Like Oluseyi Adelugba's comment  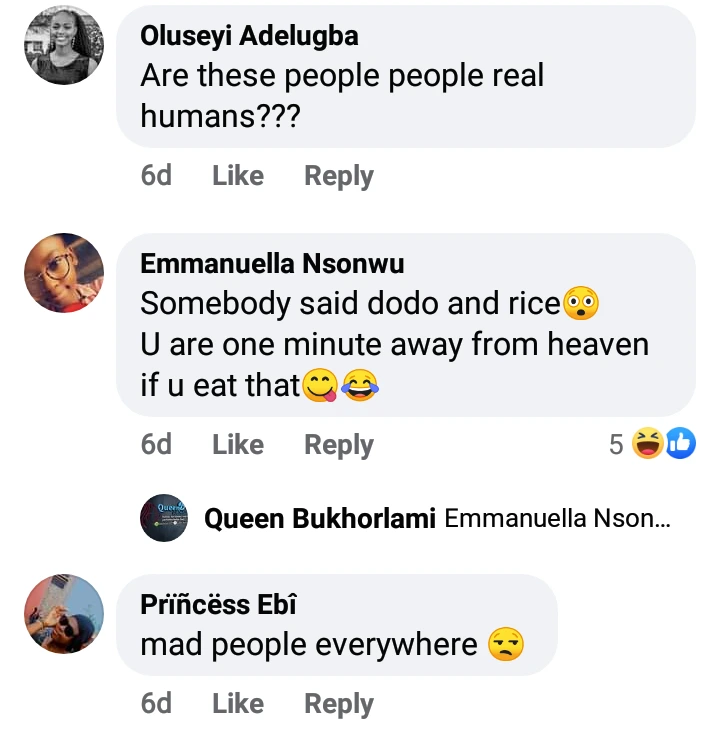point(238,176)
